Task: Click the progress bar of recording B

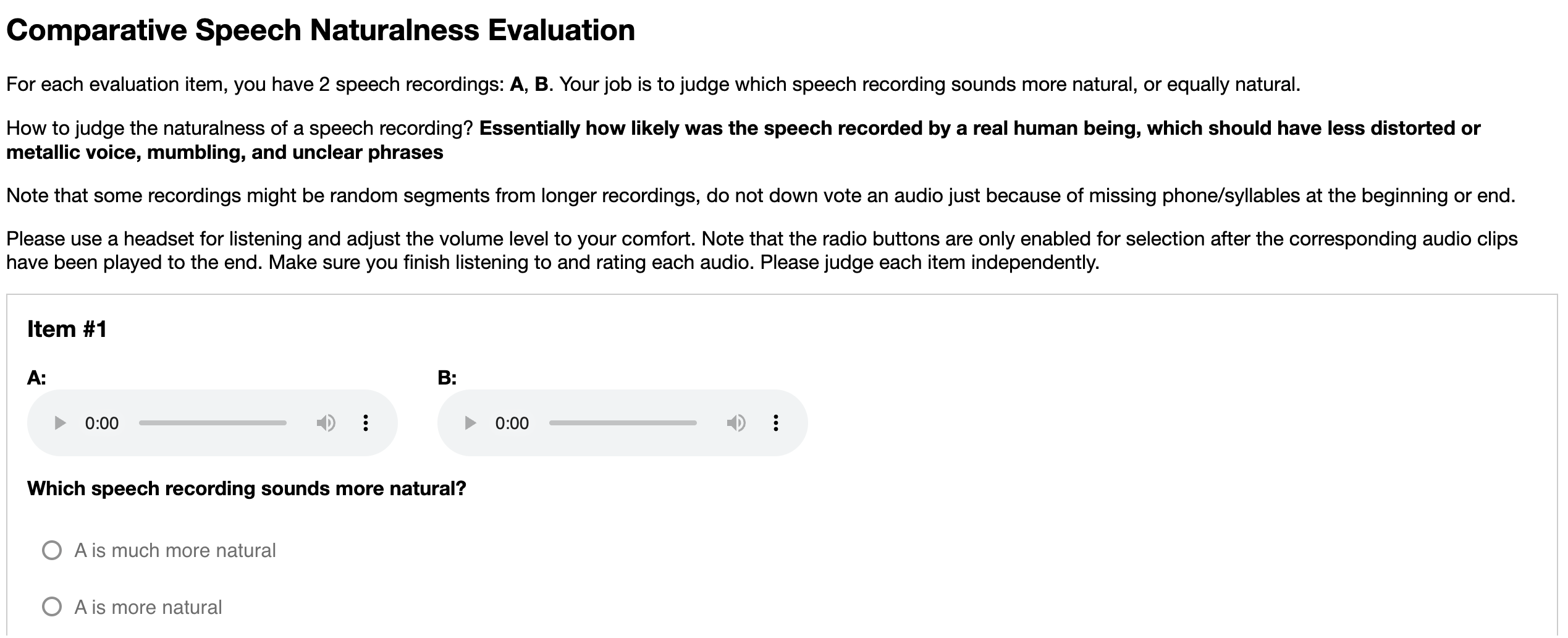Action: point(623,423)
